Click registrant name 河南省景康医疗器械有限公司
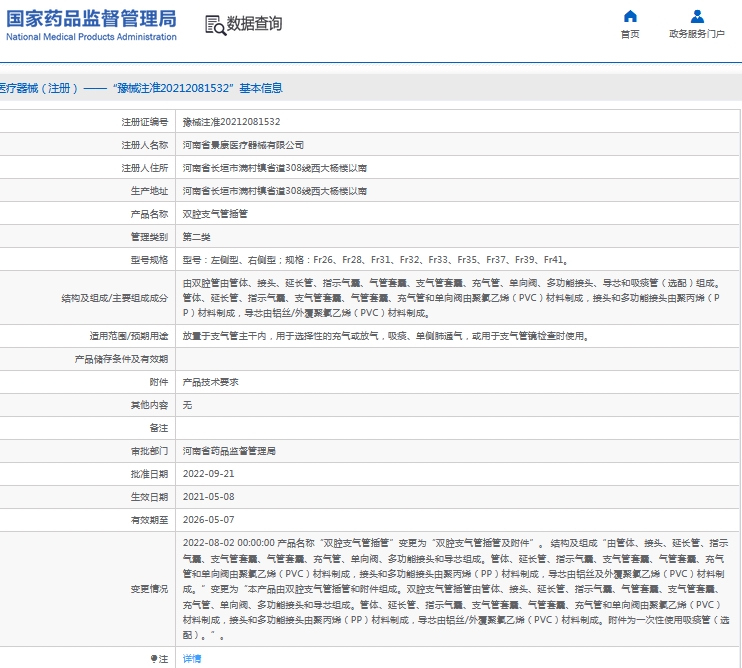Image resolution: width=742 pixels, height=668 pixels. tap(243, 145)
